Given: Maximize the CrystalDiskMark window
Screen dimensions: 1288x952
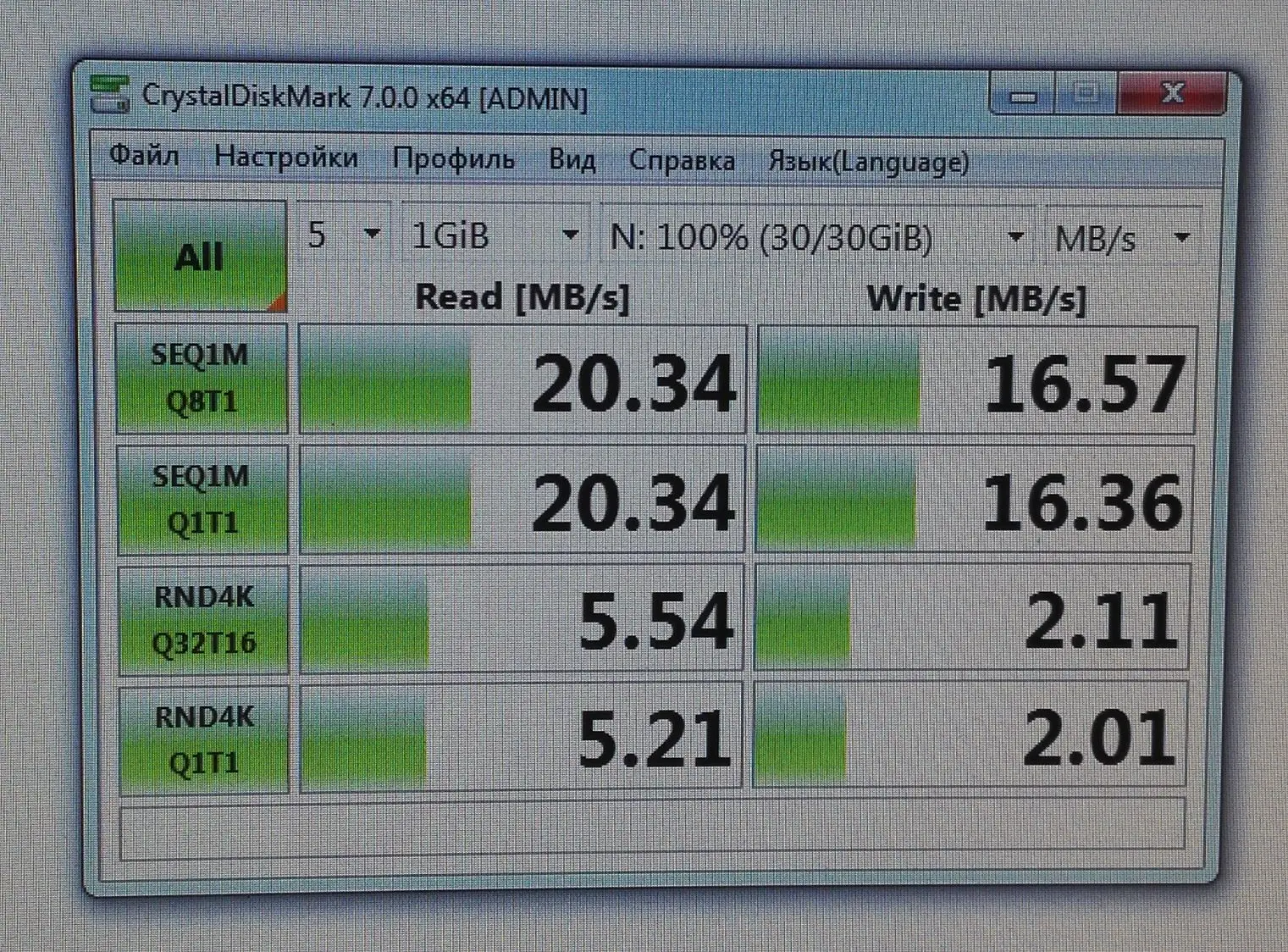Looking at the screenshot, I should [1086, 94].
